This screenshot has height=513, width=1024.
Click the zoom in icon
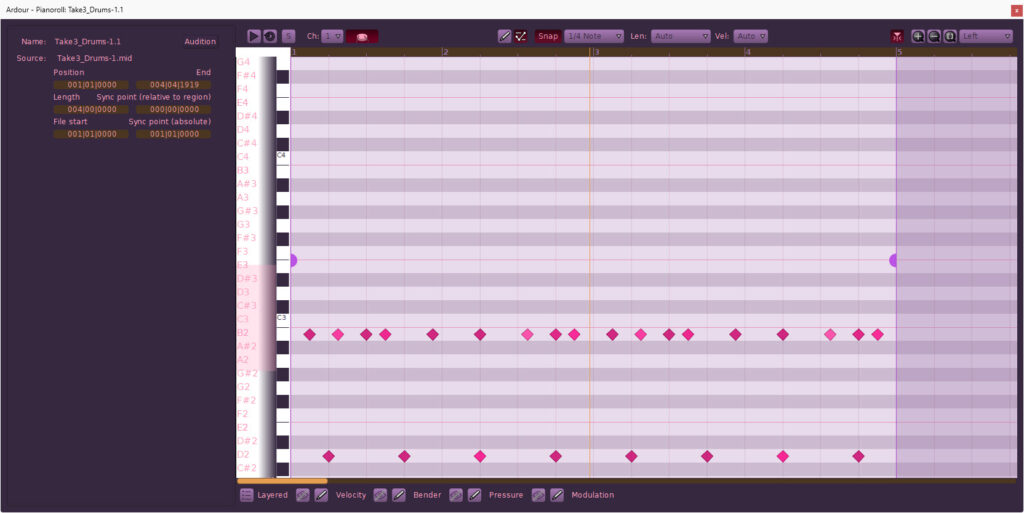(x=918, y=36)
